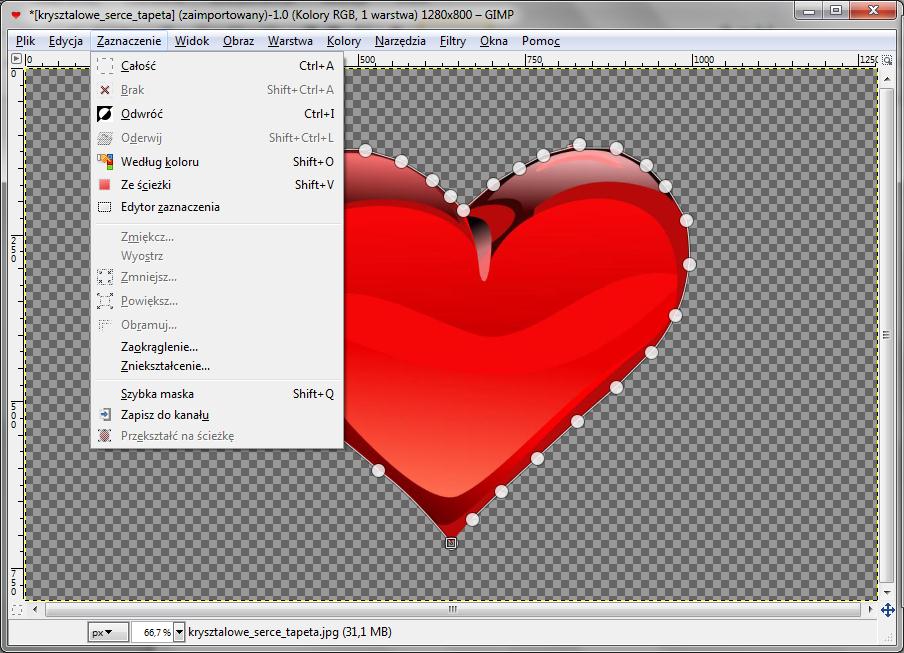
Task: Click the Brak red X icon
Action: point(105,90)
